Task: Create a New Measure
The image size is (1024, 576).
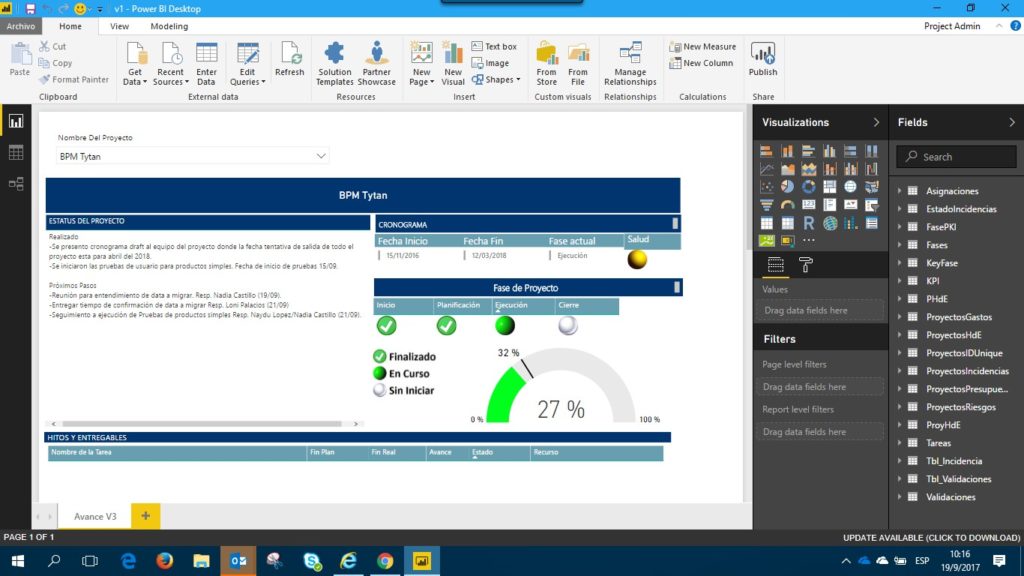Action: tap(703, 46)
